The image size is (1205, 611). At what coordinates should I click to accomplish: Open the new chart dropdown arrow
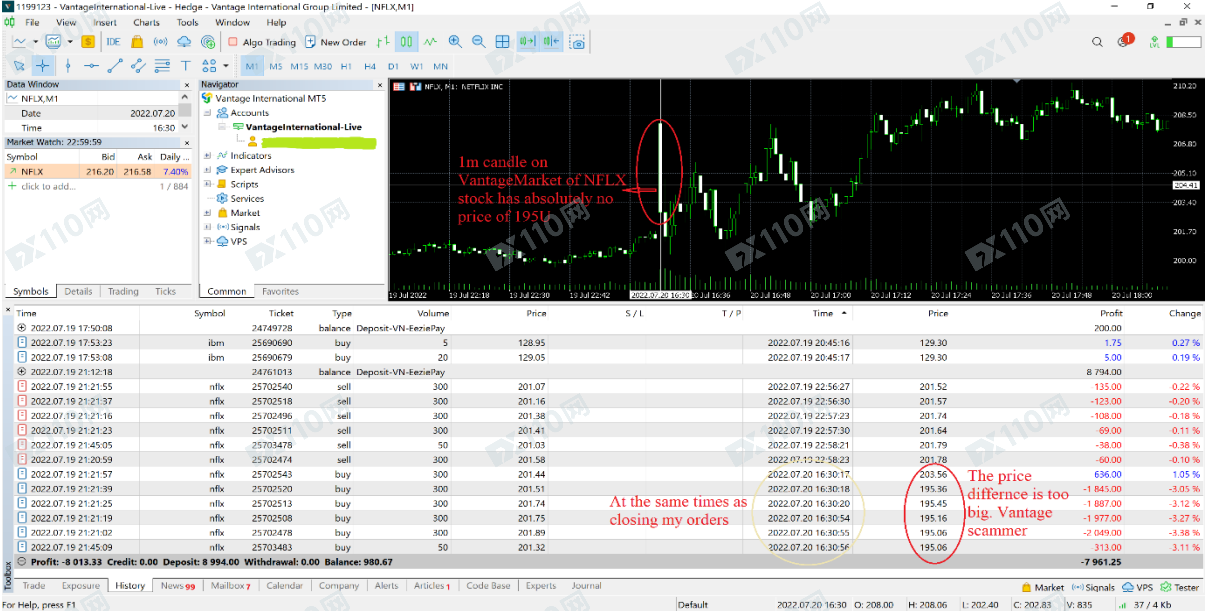click(35, 42)
